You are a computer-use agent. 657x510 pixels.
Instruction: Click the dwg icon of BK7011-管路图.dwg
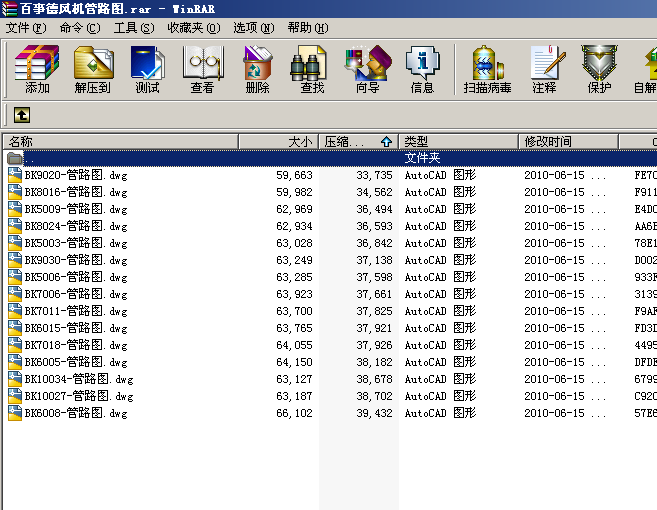coord(15,311)
